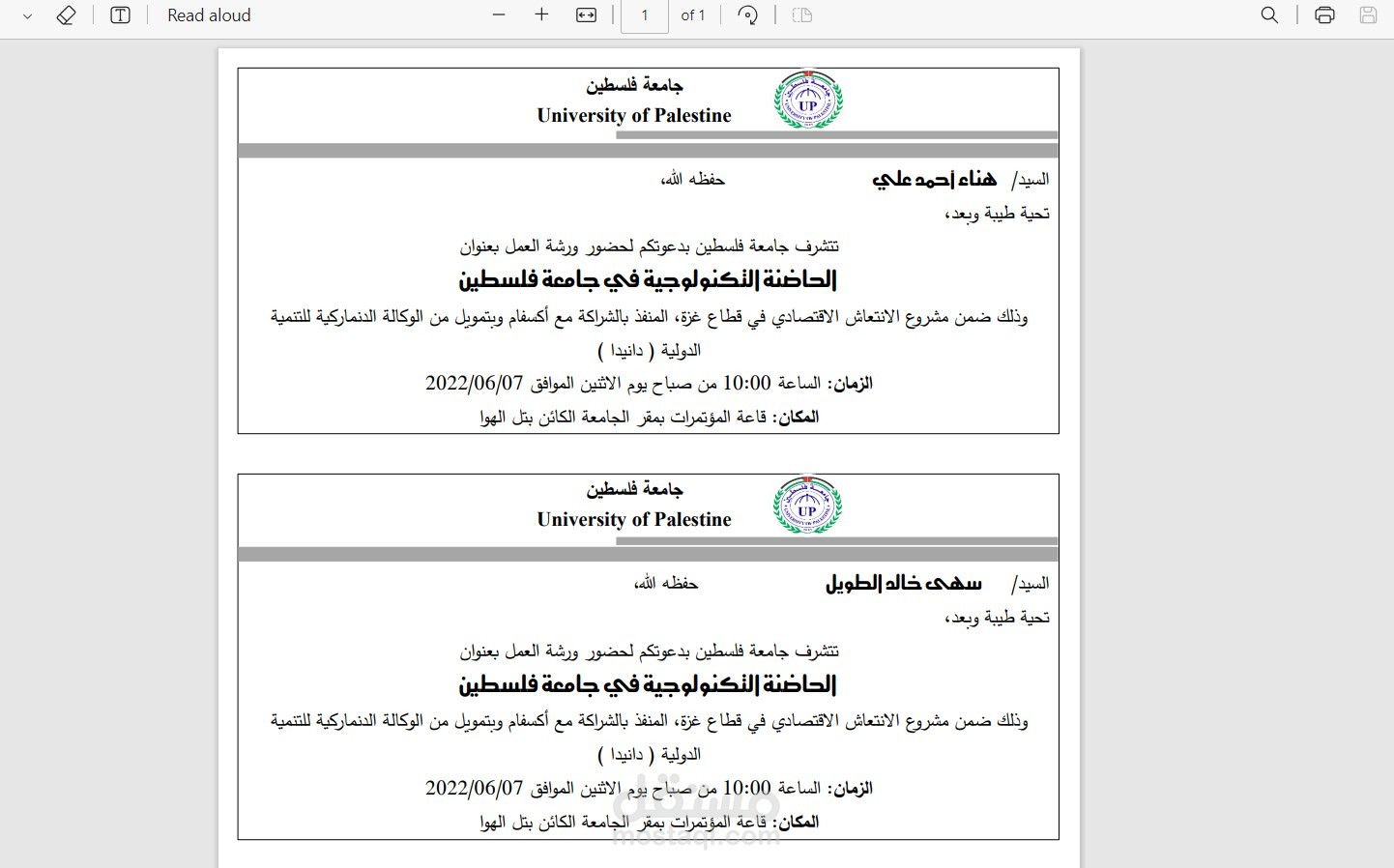Click the date 2022/06/07 in first invitation
Image resolution: width=1394 pixels, height=868 pixels.
[x=474, y=383]
